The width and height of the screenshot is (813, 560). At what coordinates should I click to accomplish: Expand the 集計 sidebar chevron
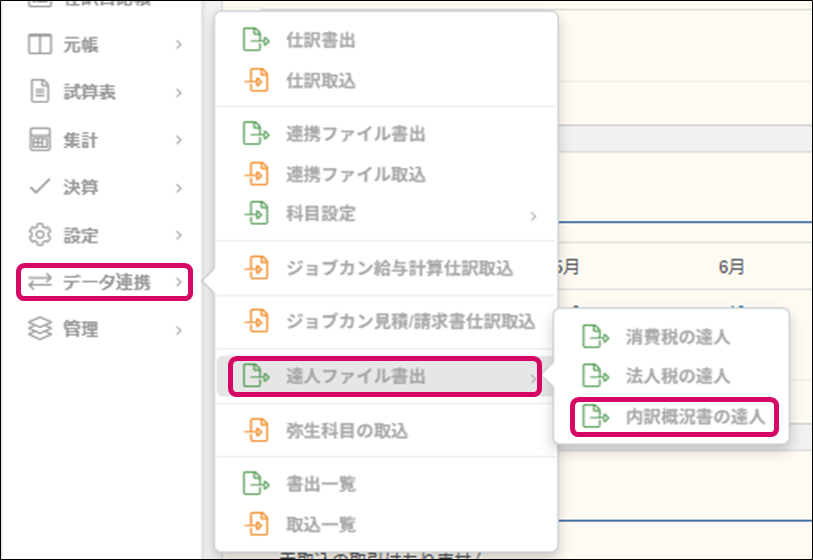[179, 140]
